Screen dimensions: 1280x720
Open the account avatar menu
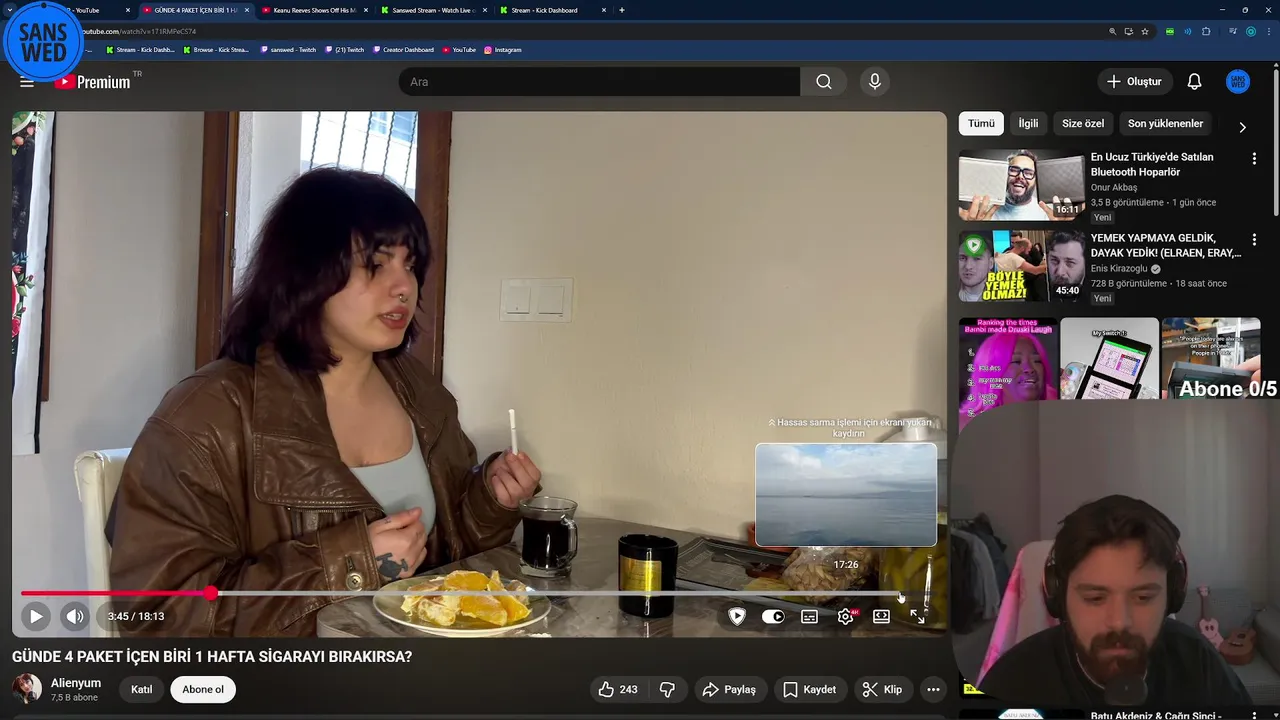point(1238,82)
